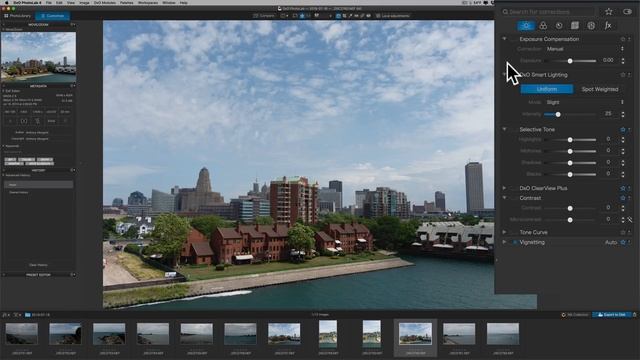Open the View menu
The image size is (640, 360).
tap(71, 2)
